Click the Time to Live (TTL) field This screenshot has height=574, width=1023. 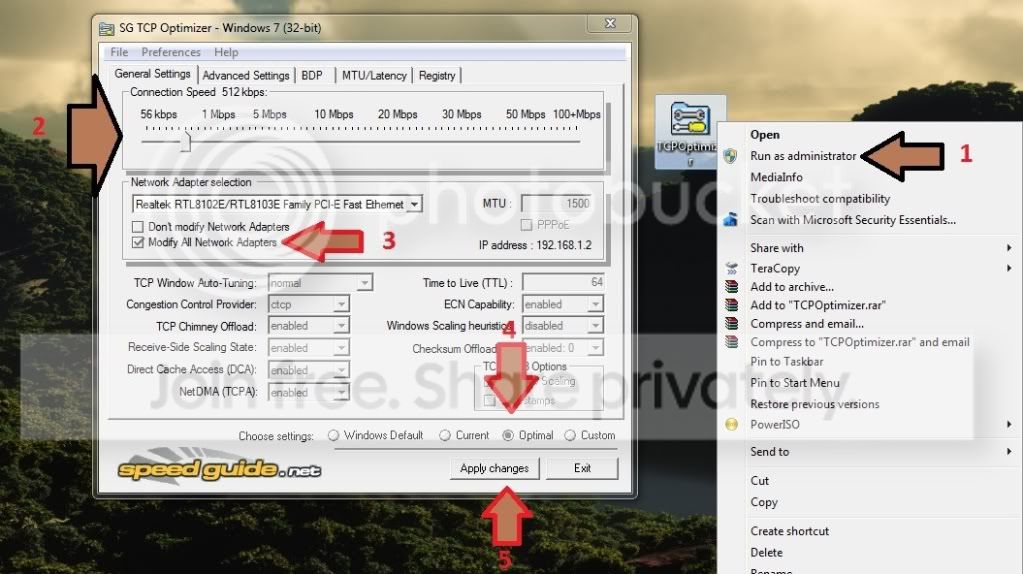(x=564, y=282)
